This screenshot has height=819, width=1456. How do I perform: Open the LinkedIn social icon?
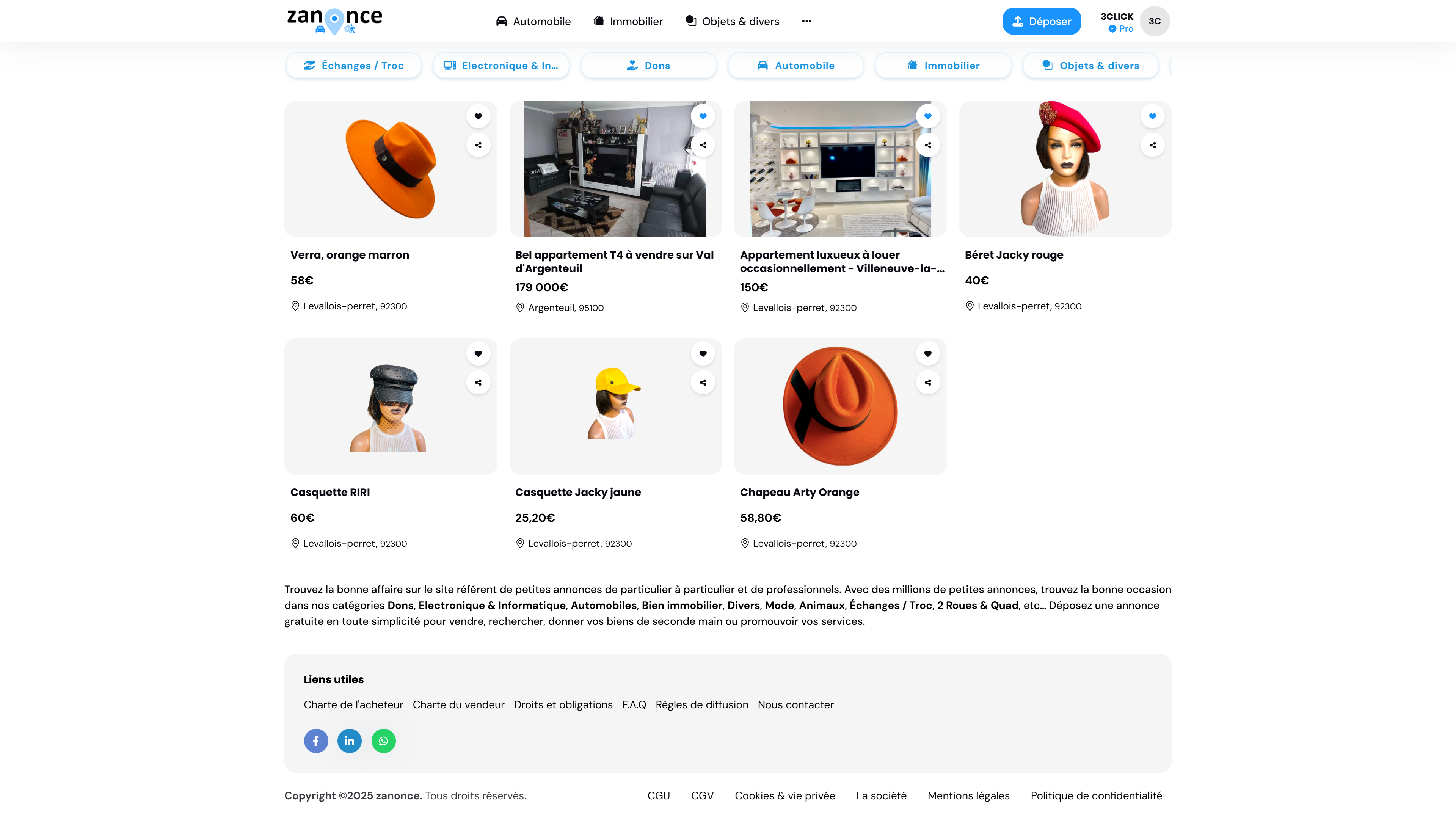349,741
